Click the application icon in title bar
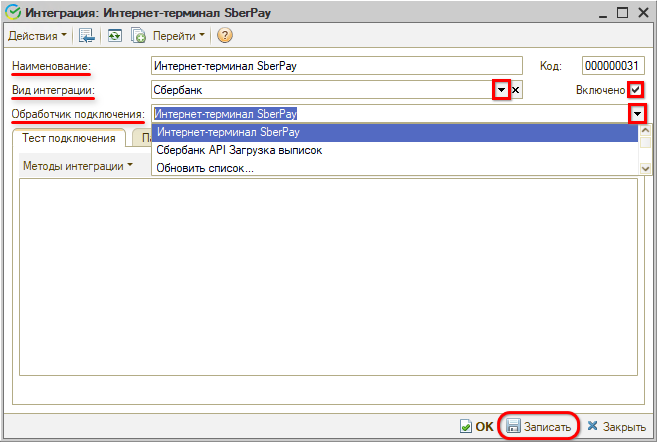 pyautogui.click(x=13, y=13)
